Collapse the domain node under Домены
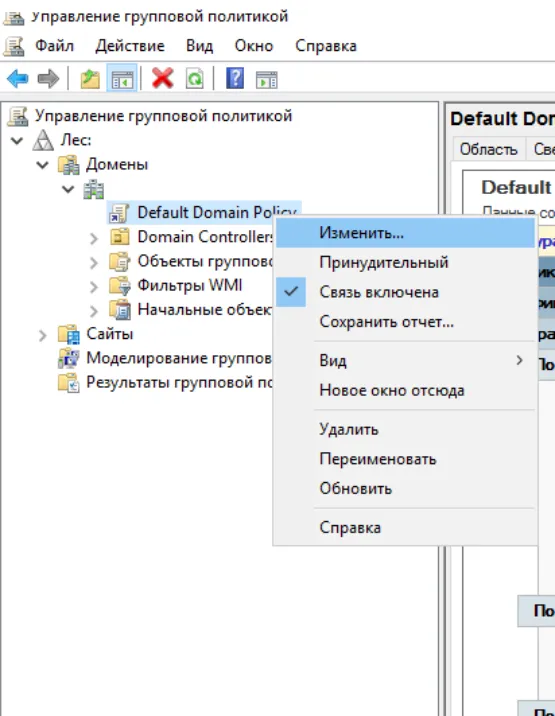The height and width of the screenshot is (716, 555). point(68,189)
